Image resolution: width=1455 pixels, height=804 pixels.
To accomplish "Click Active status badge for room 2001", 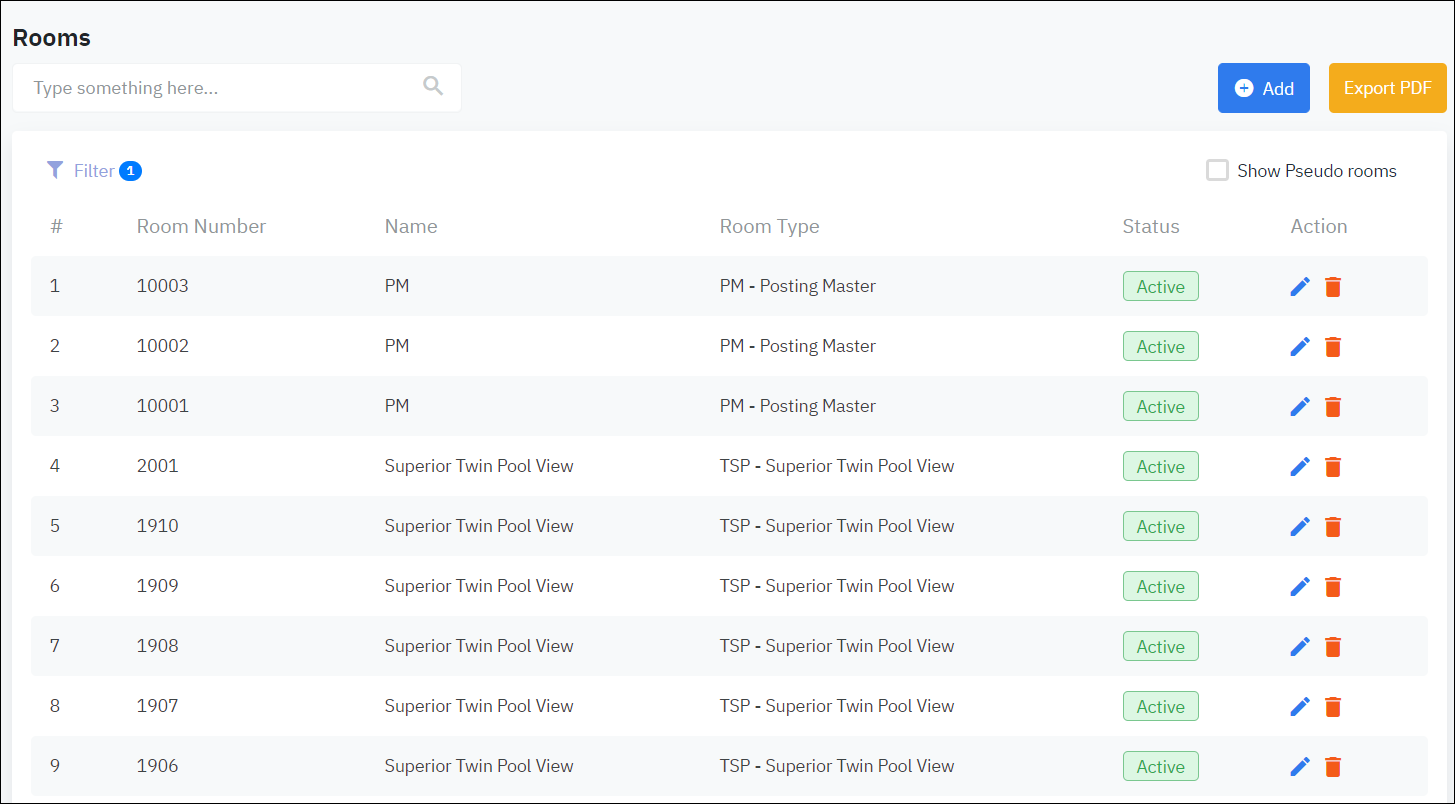I will point(1160,467).
